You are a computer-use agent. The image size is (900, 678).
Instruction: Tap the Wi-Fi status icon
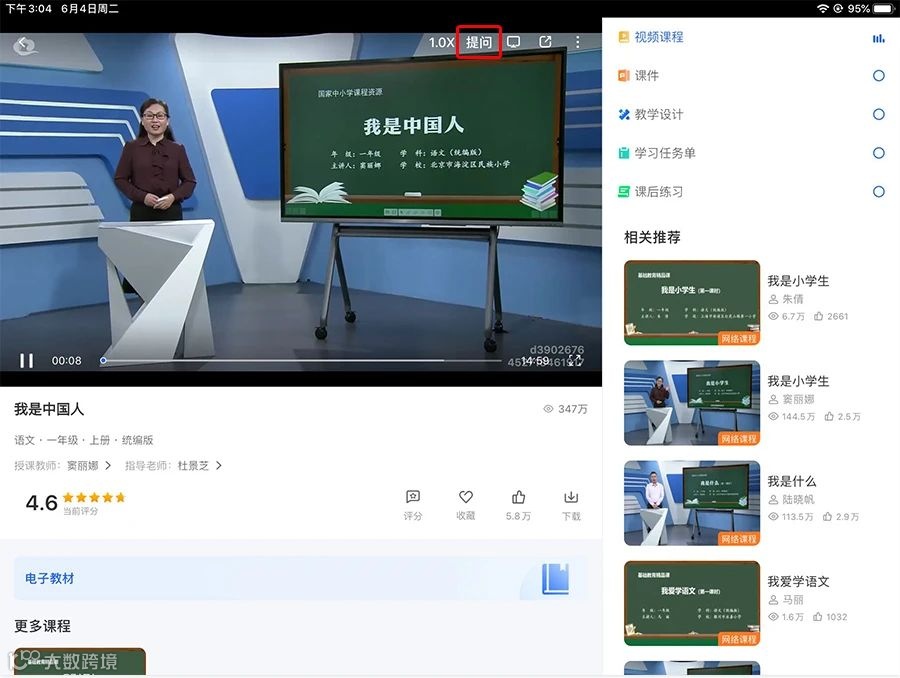823,9
